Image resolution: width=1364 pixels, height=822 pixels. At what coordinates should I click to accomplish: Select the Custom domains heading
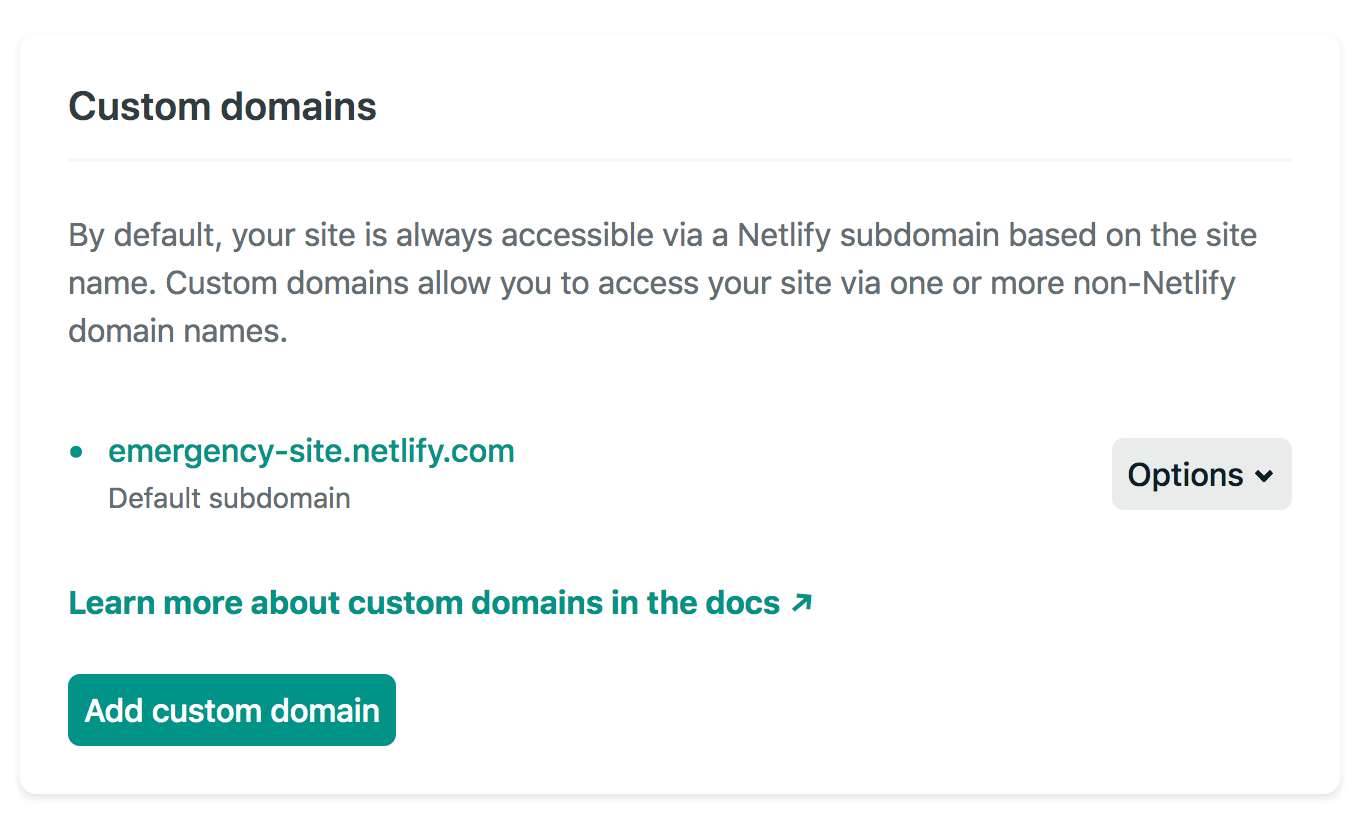pyautogui.click(x=222, y=106)
